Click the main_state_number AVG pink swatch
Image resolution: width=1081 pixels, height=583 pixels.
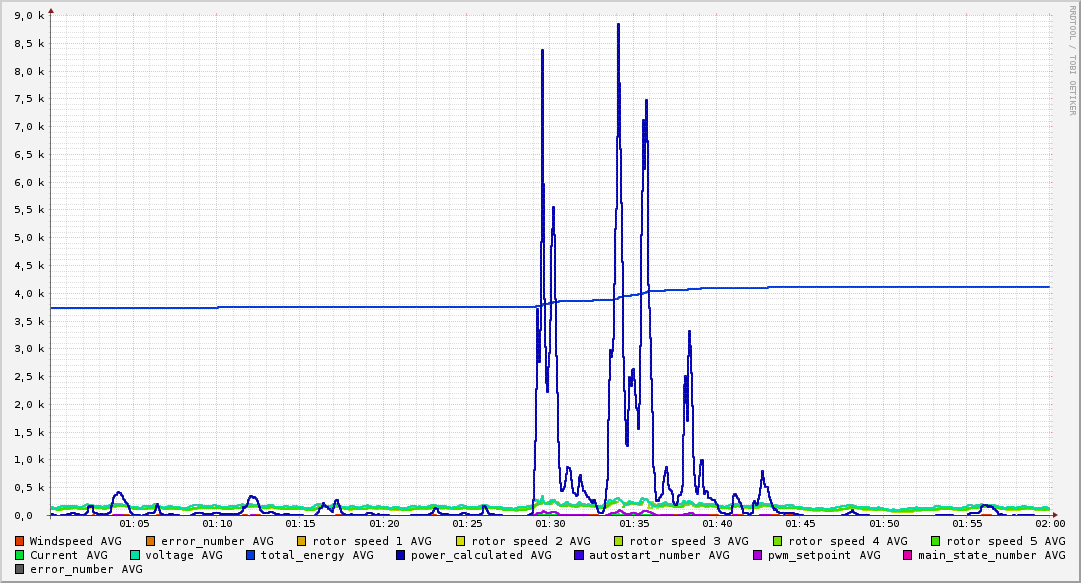pos(908,555)
